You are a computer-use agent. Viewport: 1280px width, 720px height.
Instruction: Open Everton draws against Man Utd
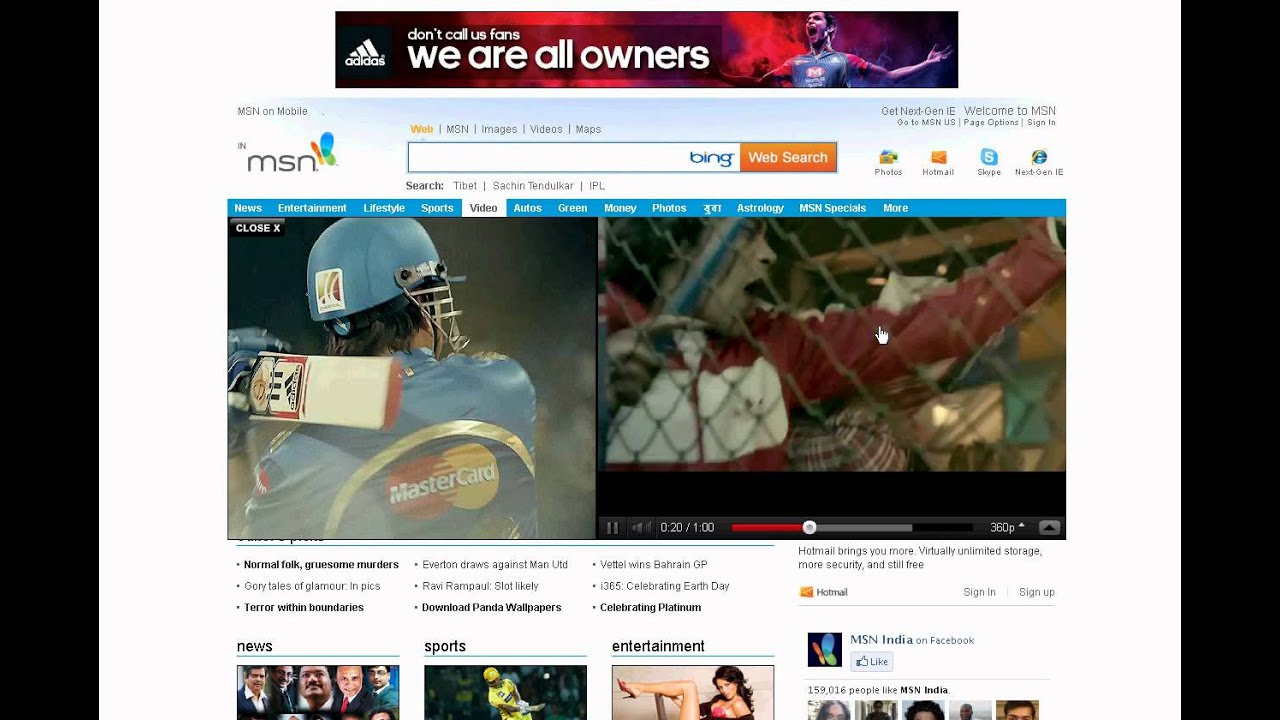coord(495,565)
